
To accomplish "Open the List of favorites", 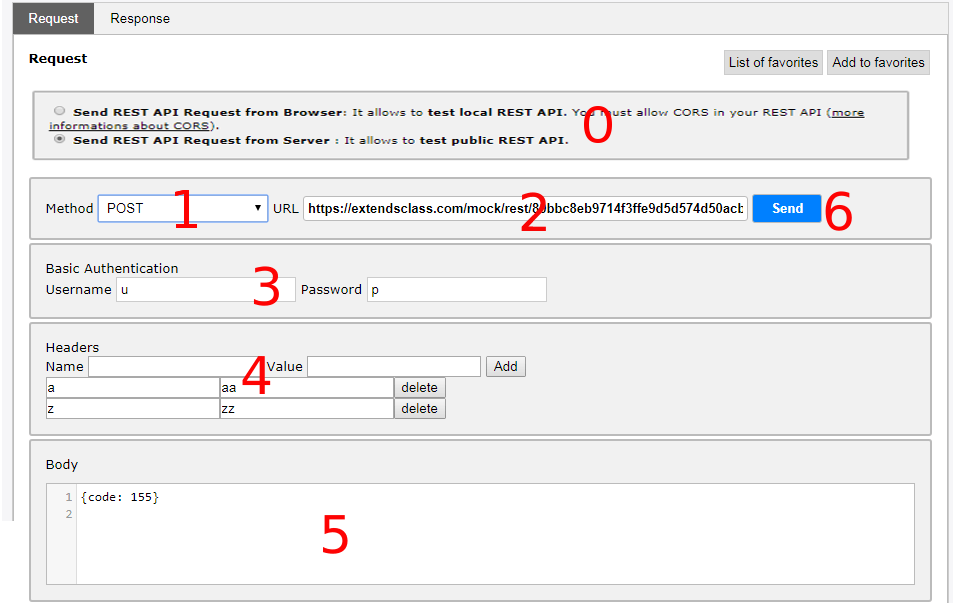I will pyautogui.click(x=772, y=62).
